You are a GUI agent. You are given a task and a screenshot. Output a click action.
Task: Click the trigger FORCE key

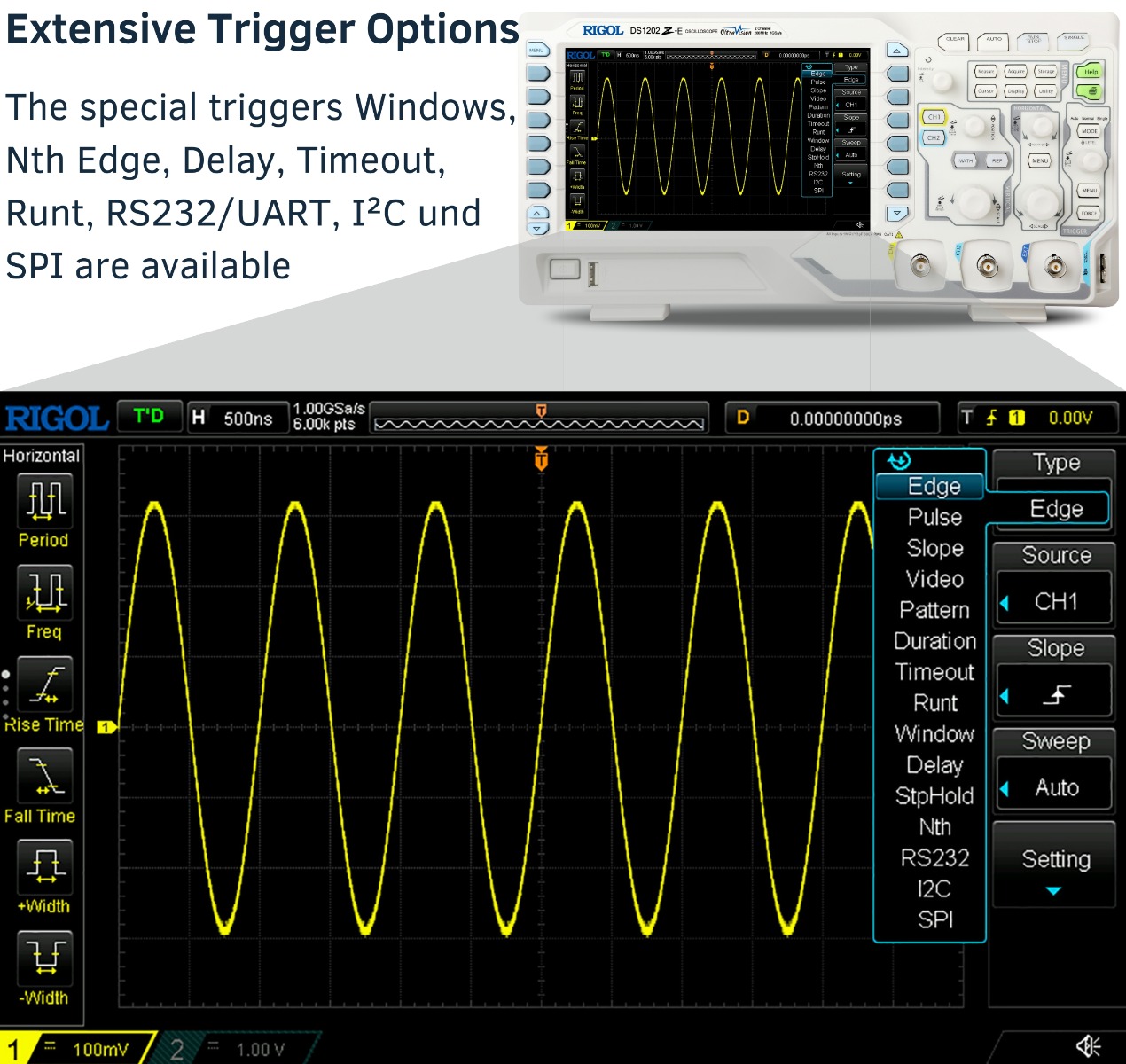tap(1089, 214)
